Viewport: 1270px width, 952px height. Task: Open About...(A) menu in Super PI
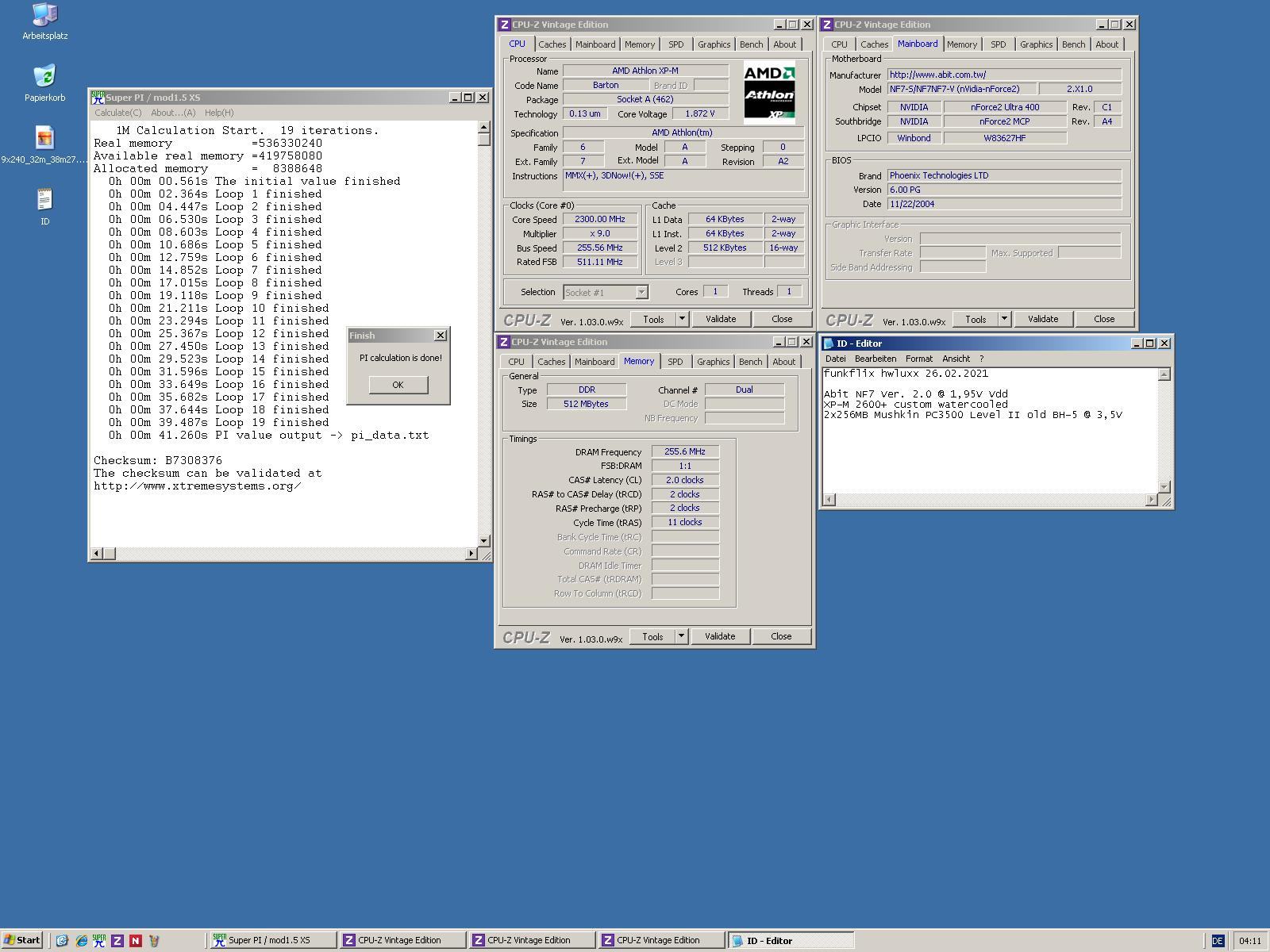click(x=173, y=113)
